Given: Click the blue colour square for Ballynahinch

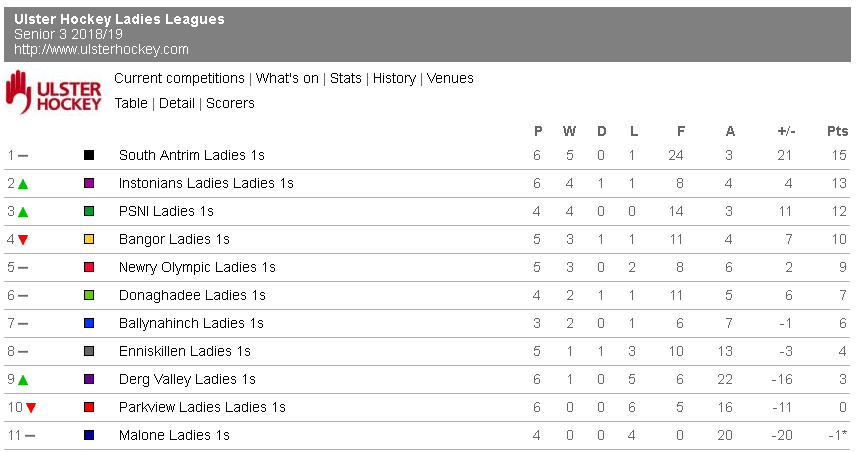Looking at the screenshot, I should pos(89,323).
